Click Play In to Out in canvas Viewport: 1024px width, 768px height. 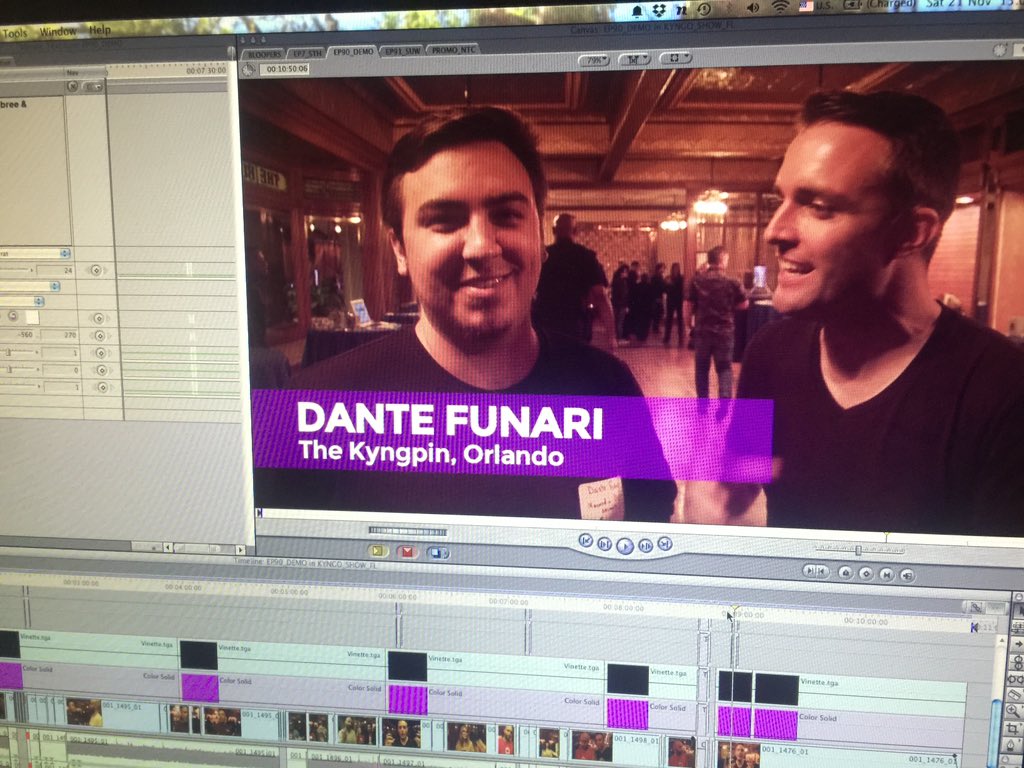coord(605,543)
